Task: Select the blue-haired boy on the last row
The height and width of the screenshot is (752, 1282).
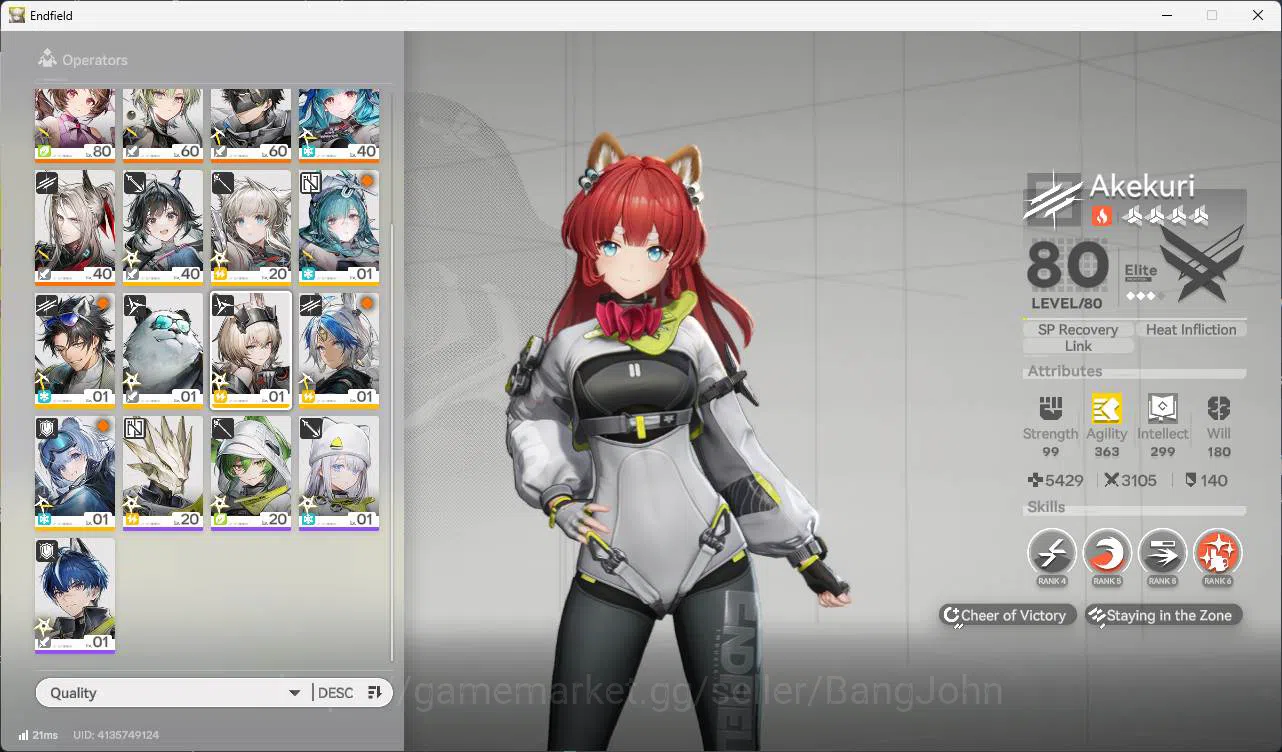Action: coord(75,597)
